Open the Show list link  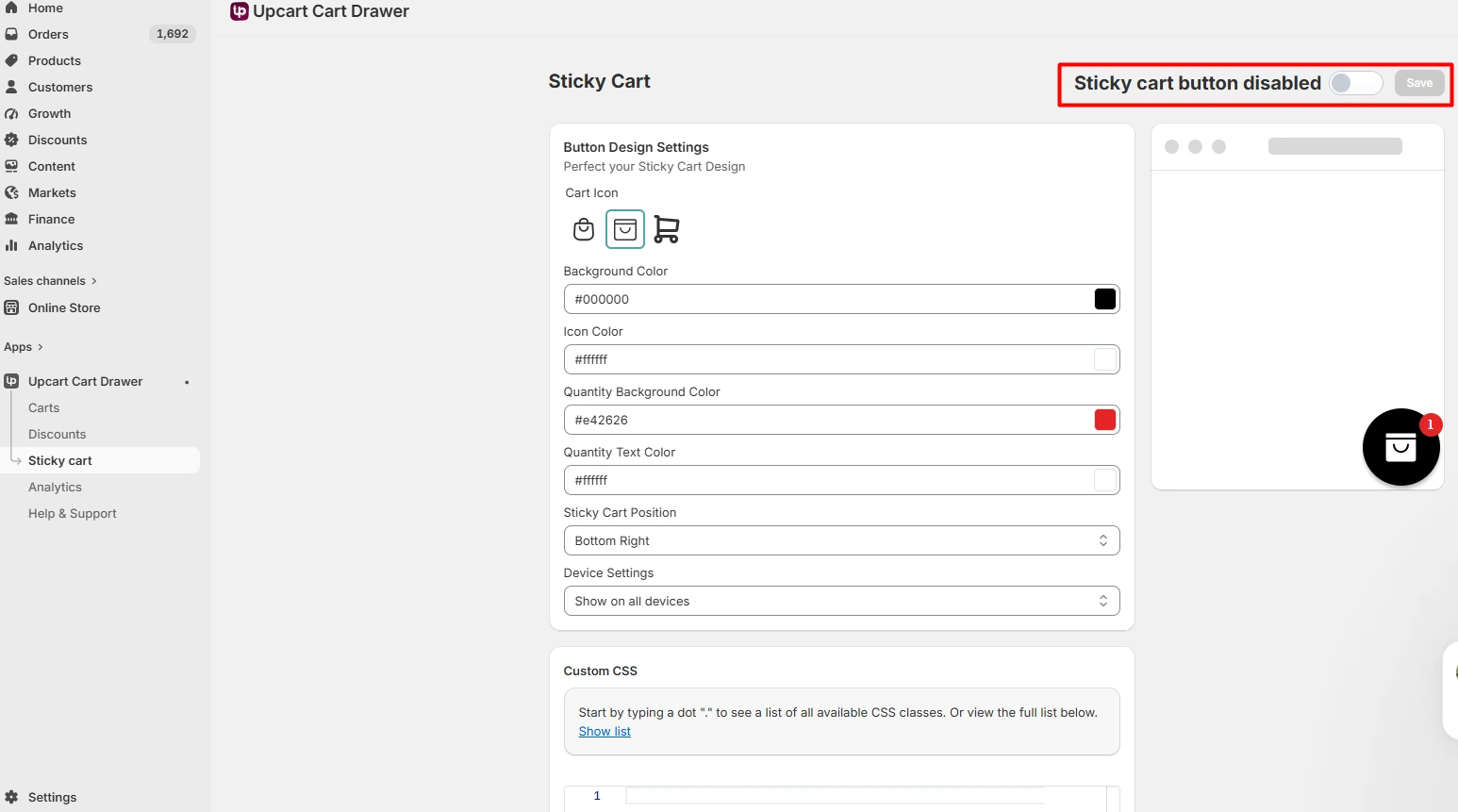[x=605, y=732]
